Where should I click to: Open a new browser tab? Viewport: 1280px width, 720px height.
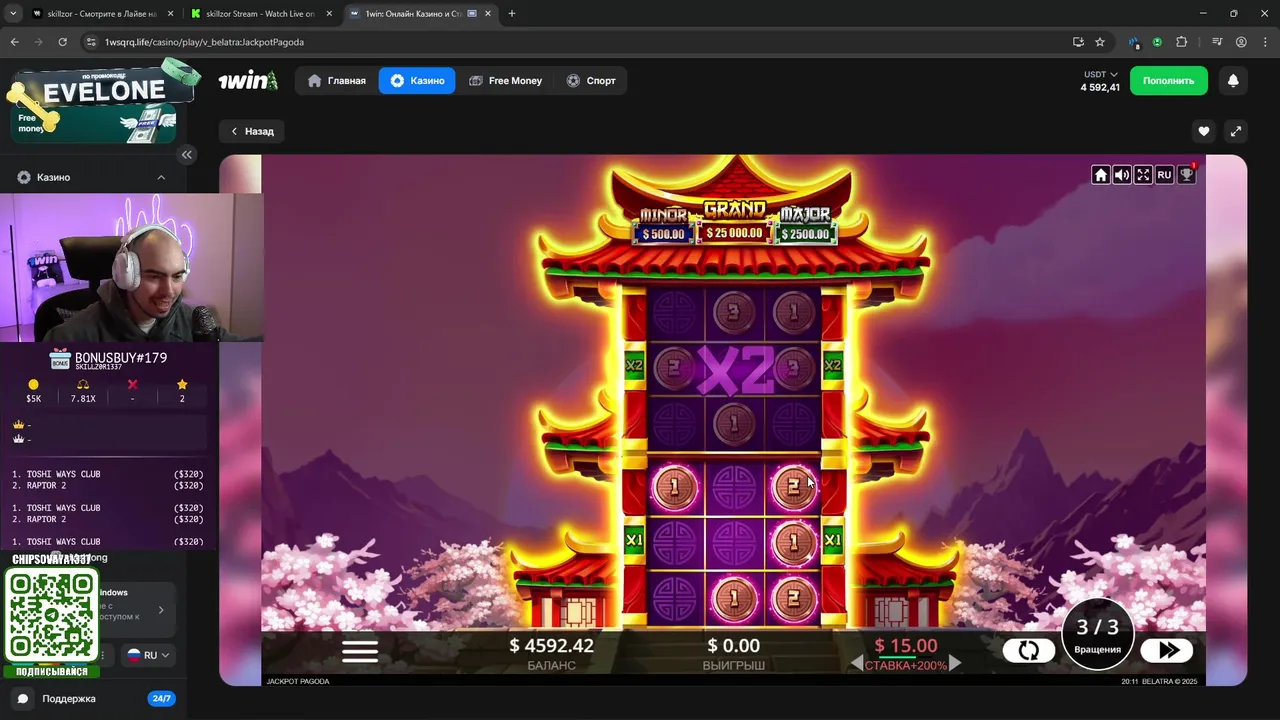[512, 14]
